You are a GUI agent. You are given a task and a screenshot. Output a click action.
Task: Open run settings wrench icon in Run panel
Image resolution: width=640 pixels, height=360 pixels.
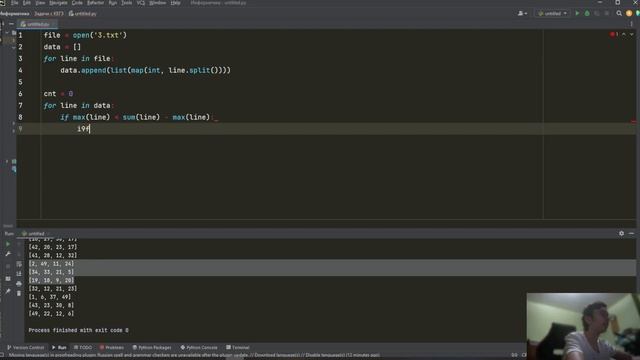click(x=8, y=254)
